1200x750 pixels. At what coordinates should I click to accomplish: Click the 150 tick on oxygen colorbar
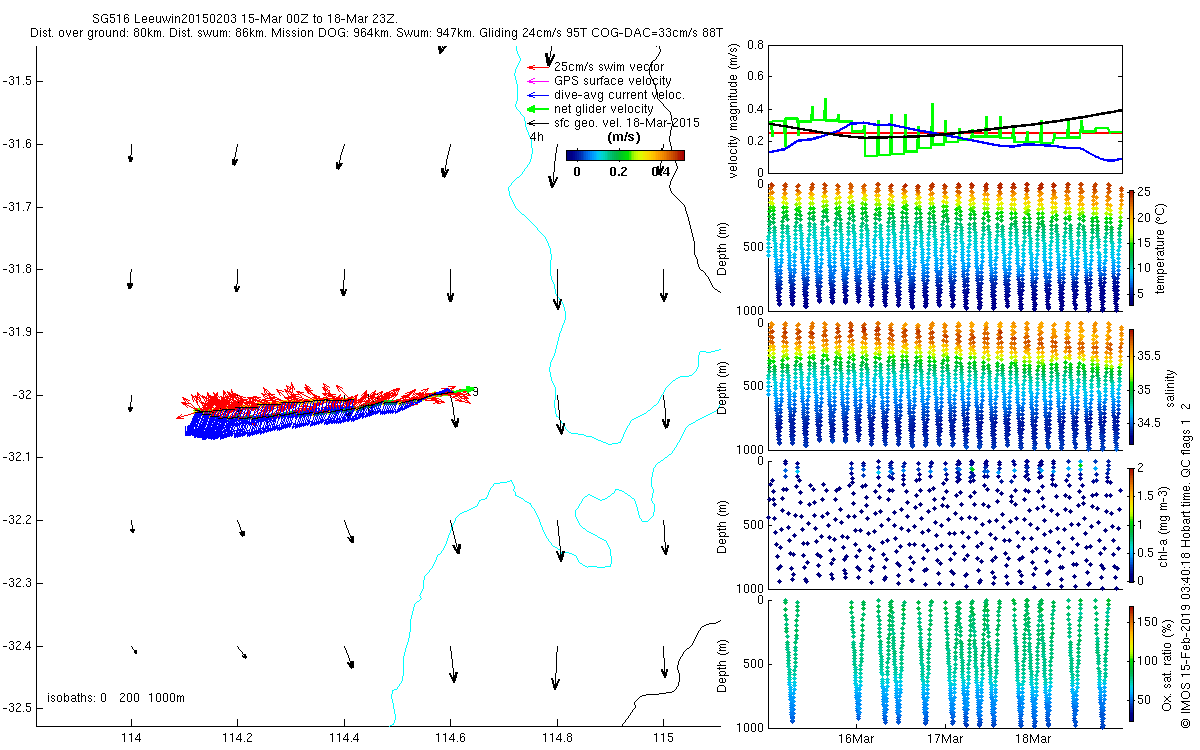[1148, 622]
